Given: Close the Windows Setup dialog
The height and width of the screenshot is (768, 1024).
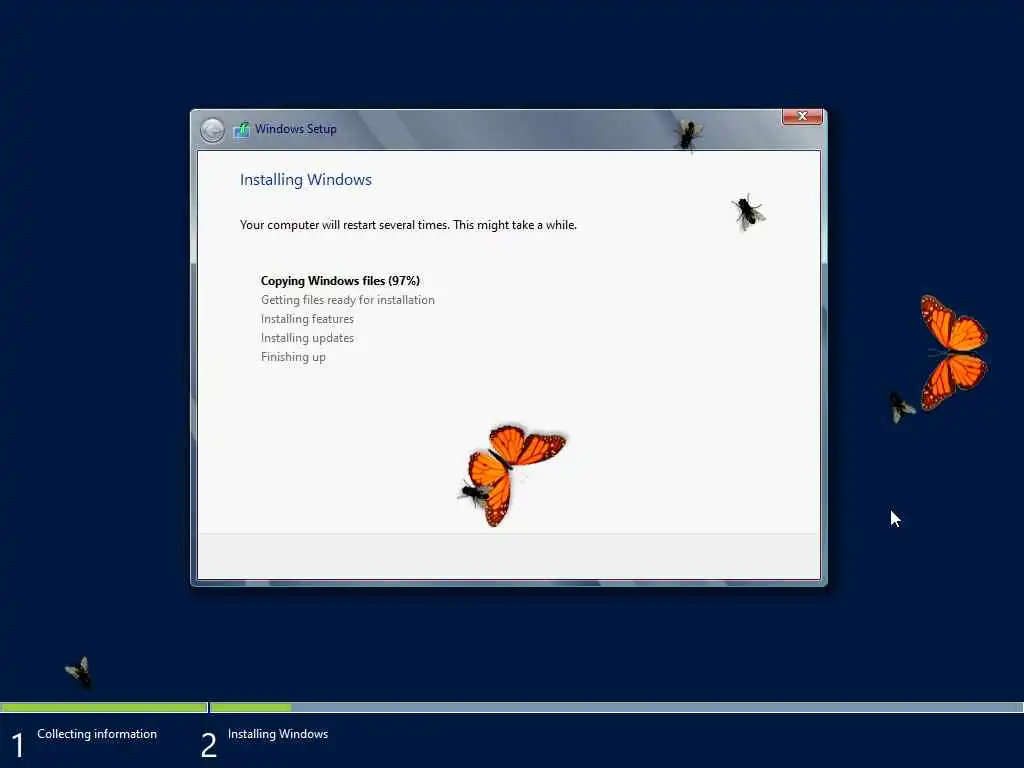Looking at the screenshot, I should pyautogui.click(x=802, y=116).
